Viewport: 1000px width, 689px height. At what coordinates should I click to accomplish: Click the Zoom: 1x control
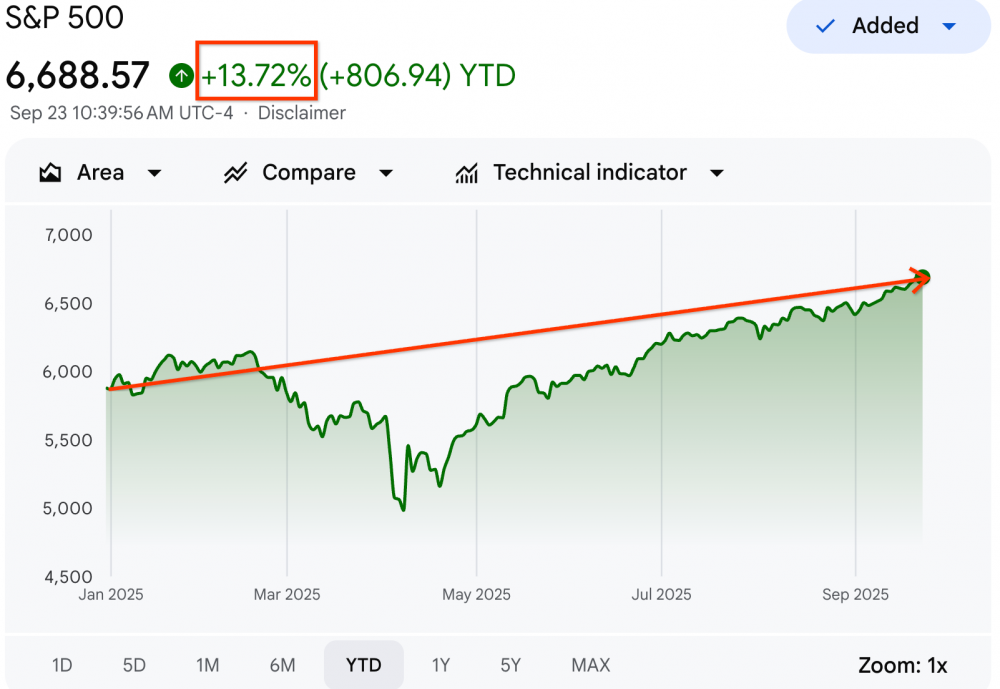pyautogui.click(x=902, y=665)
